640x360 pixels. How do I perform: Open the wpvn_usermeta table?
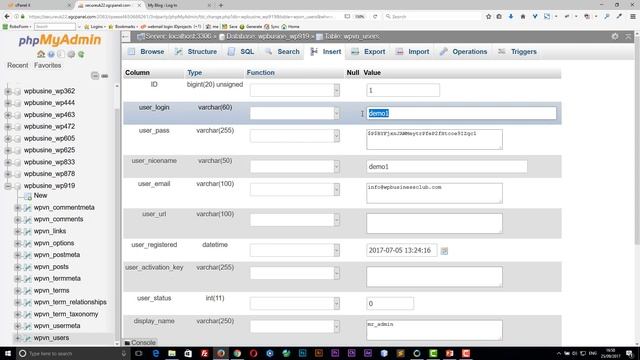click(x=57, y=326)
